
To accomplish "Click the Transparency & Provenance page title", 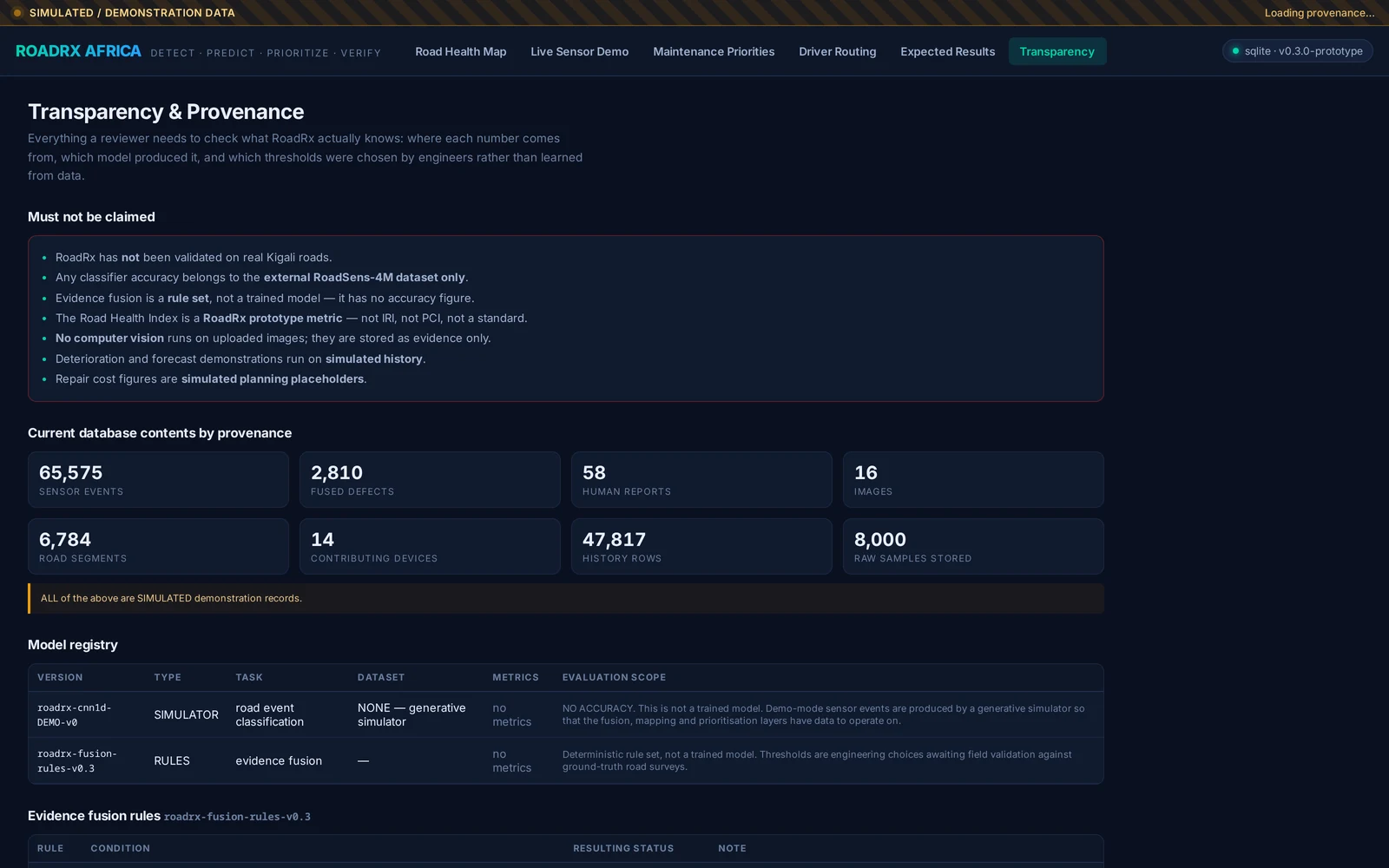I will tap(166, 112).
